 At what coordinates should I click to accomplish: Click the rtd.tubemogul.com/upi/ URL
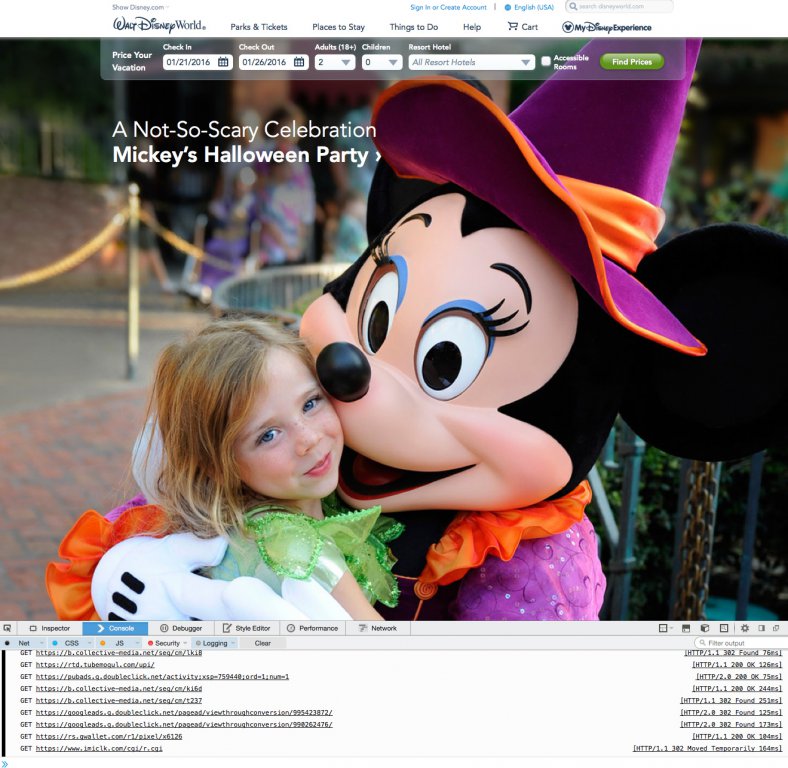point(95,664)
